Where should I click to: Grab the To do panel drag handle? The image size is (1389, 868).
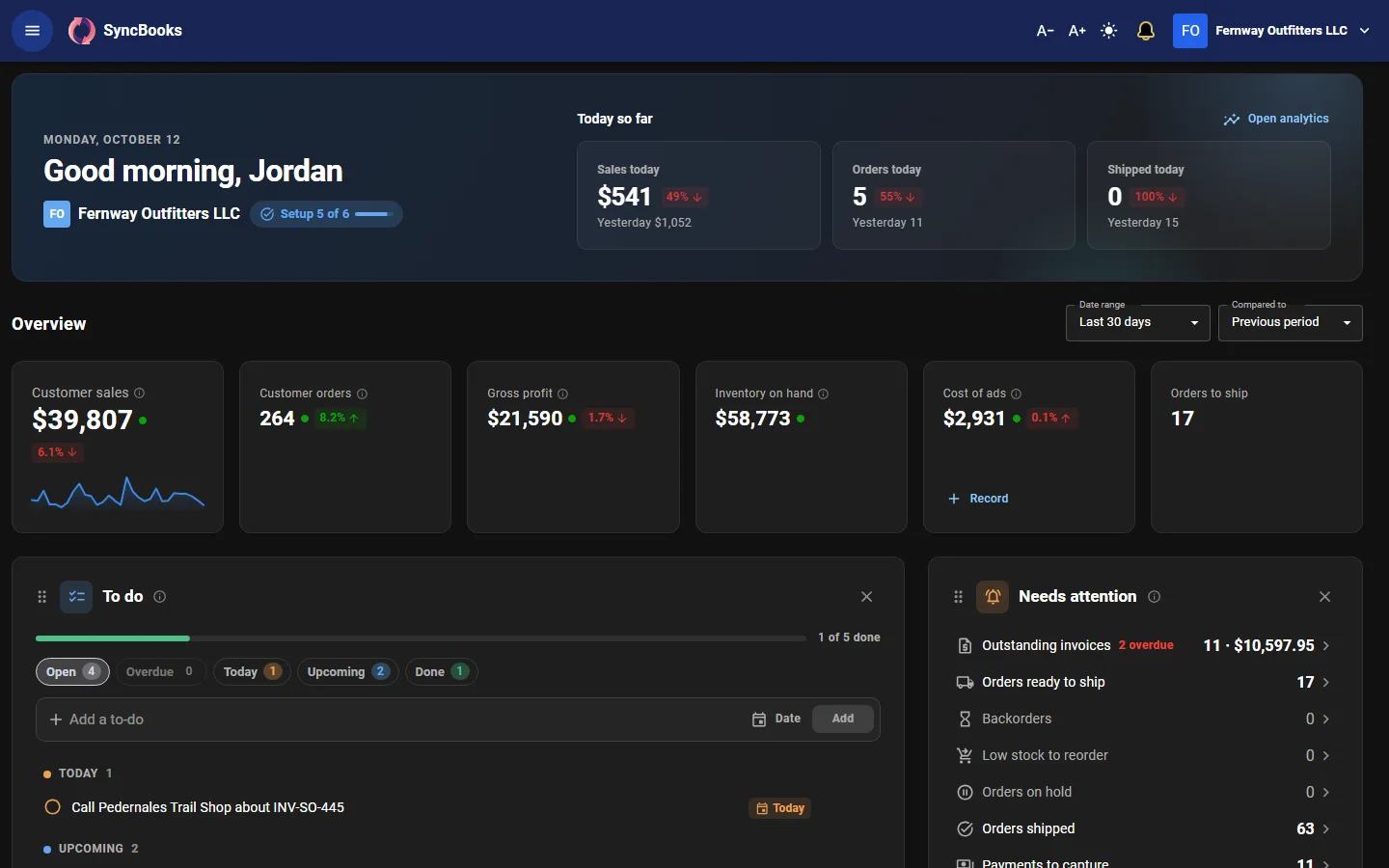click(x=41, y=597)
